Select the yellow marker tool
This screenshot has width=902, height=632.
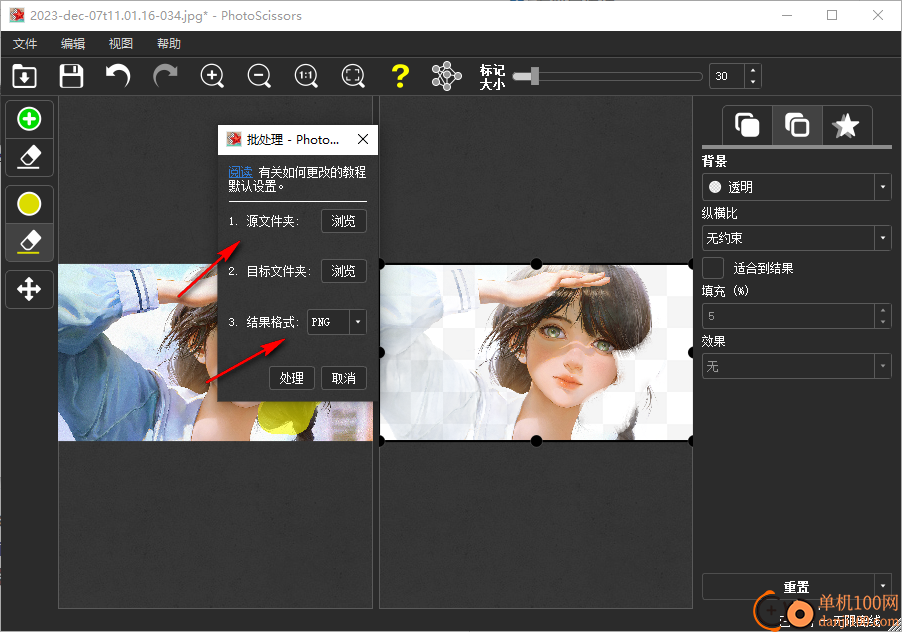coord(29,204)
